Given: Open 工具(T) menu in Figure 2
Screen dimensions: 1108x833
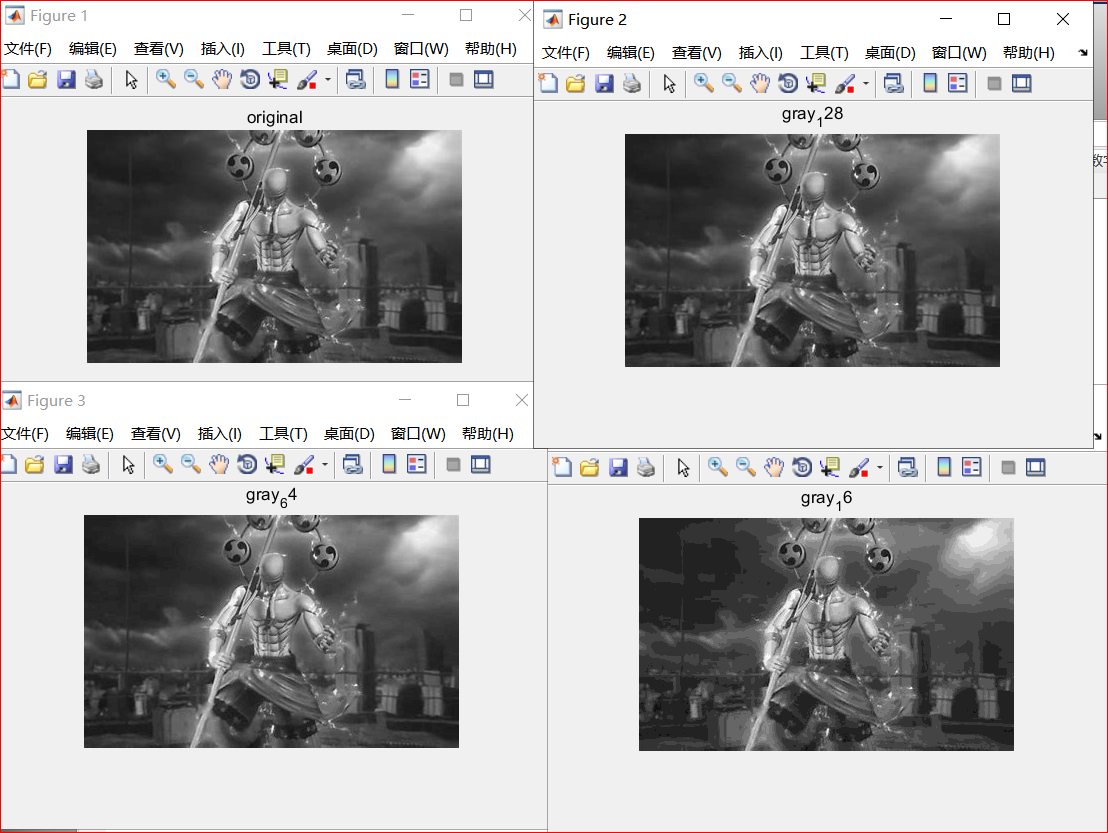Looking at the screenshot, I should (825, 53).
